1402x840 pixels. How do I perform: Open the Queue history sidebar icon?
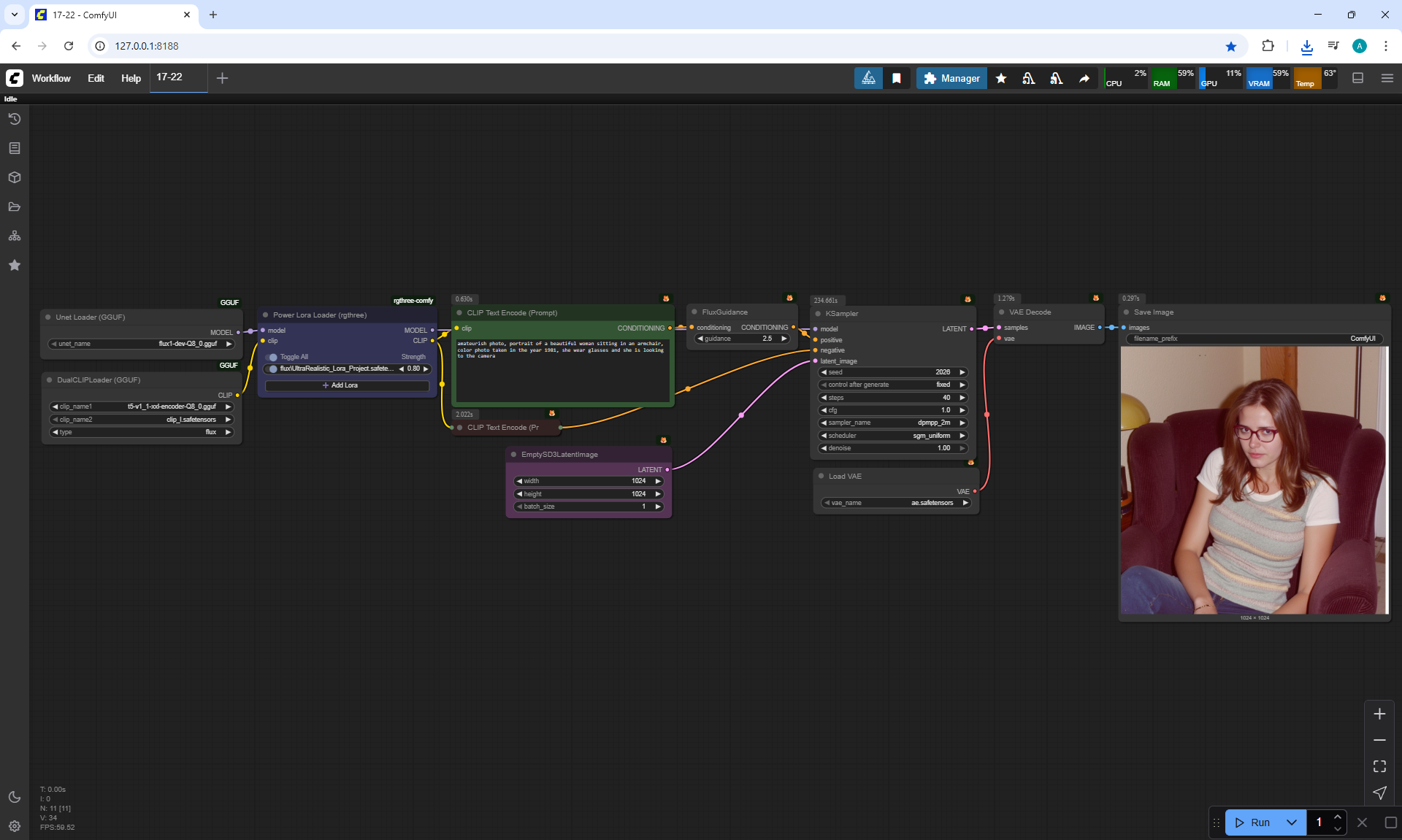click(x=15, y=119)
